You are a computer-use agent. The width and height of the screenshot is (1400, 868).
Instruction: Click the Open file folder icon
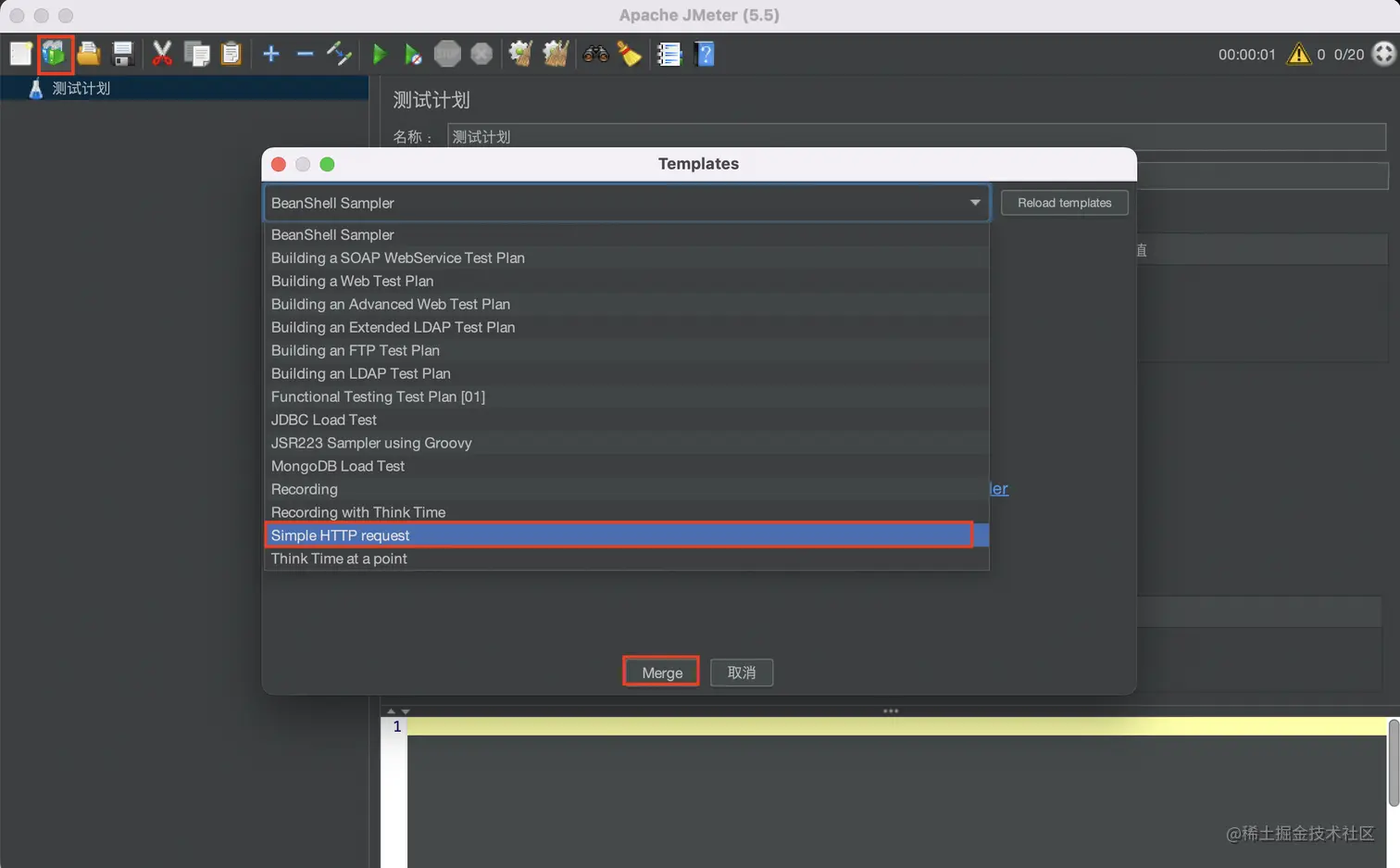[x=89, y=54]
